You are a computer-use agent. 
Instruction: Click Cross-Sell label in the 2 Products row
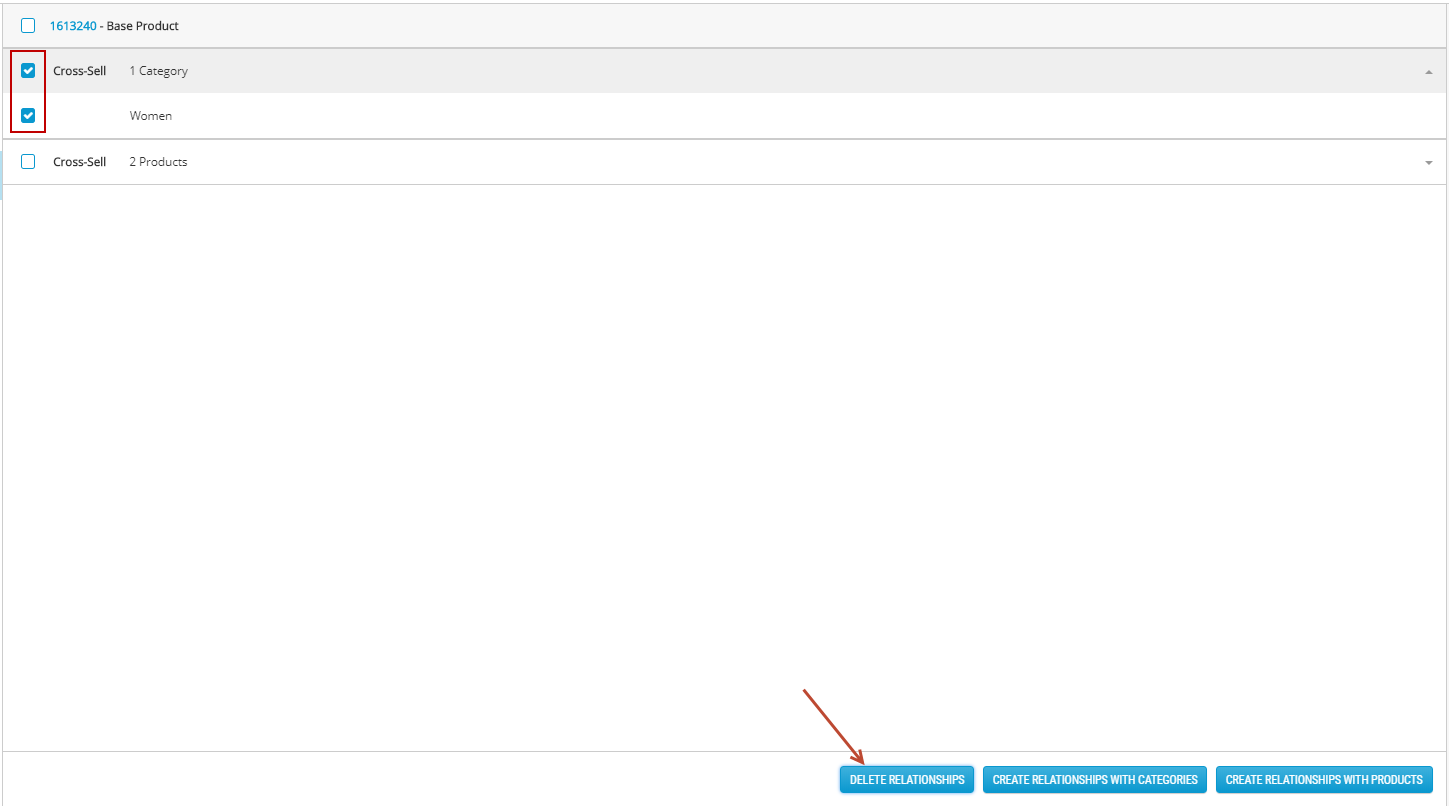coord(79,162)
